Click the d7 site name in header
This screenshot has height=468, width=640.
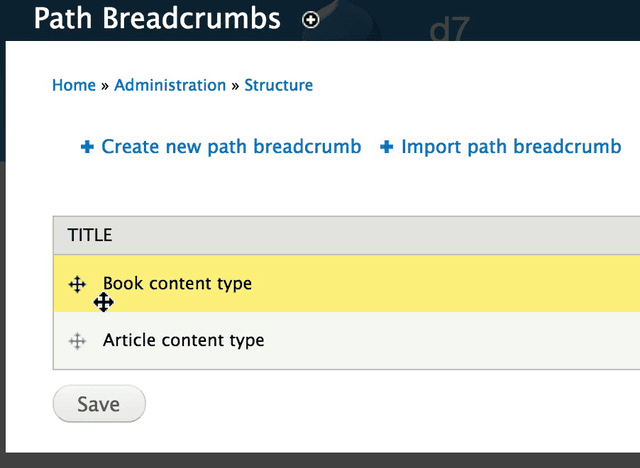click(449, 30)
